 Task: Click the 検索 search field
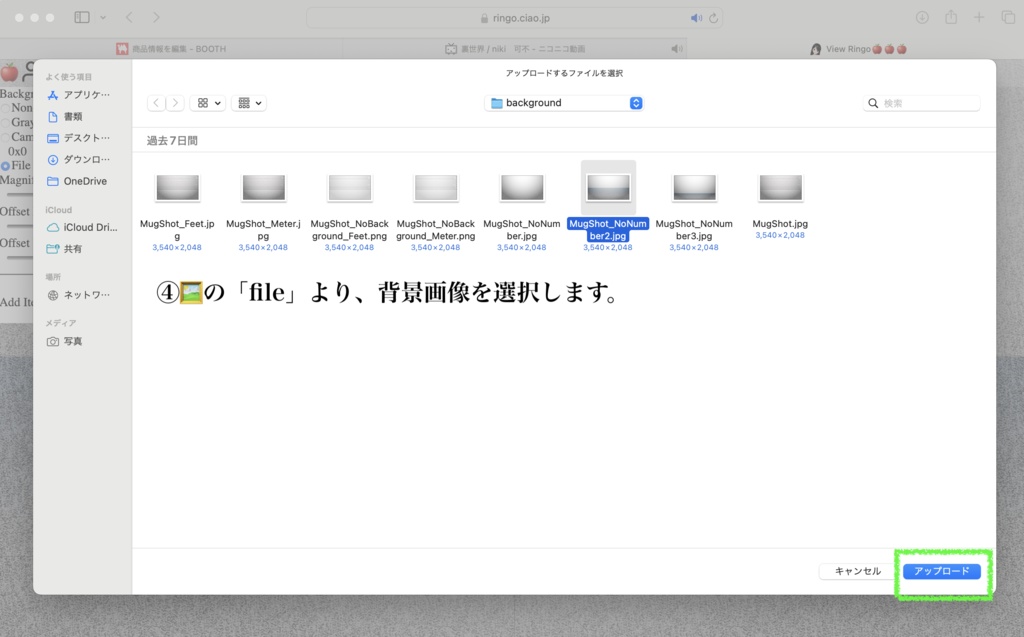[x=921, y=103]
